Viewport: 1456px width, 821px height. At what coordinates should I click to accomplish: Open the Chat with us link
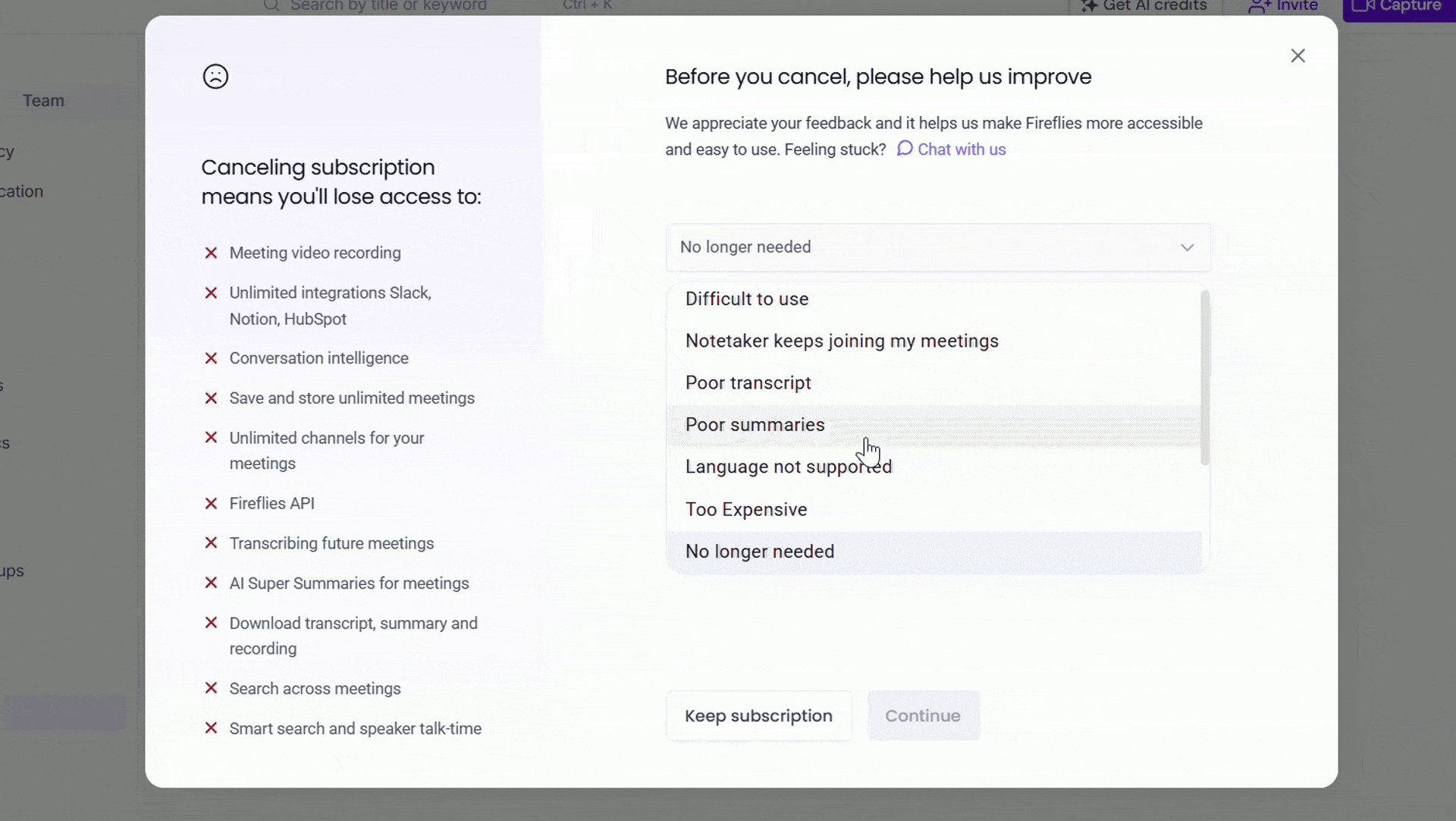coord(961,149)
